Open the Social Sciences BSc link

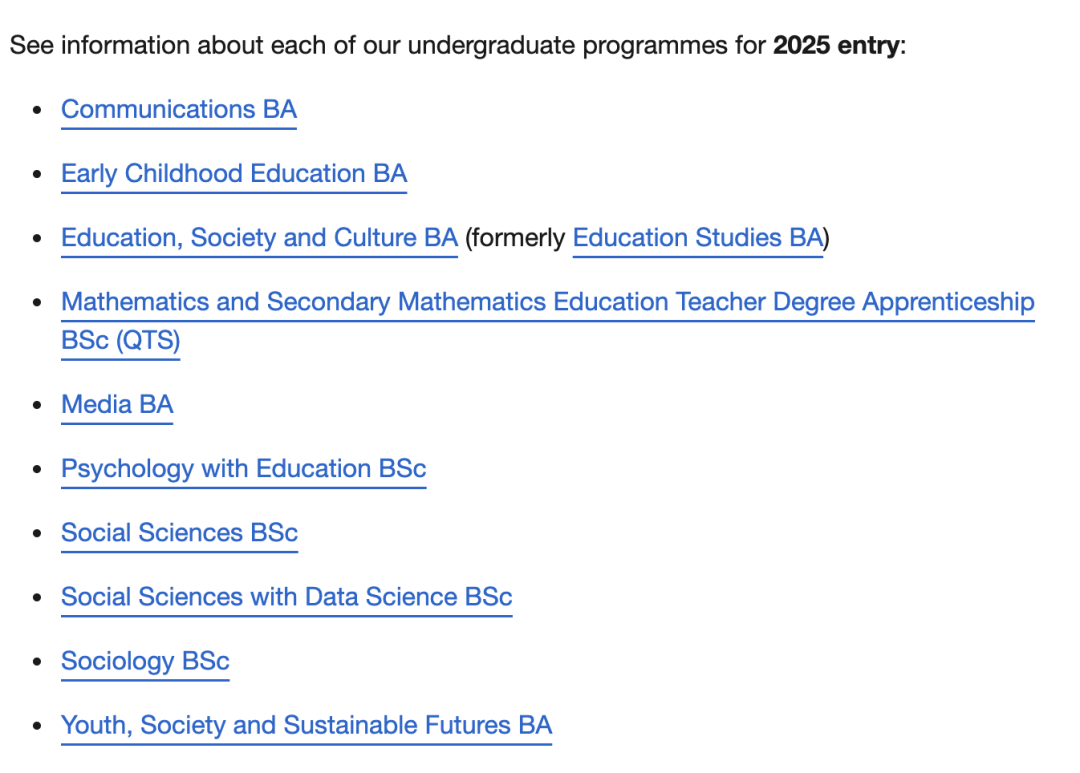[x=179, y=533]
